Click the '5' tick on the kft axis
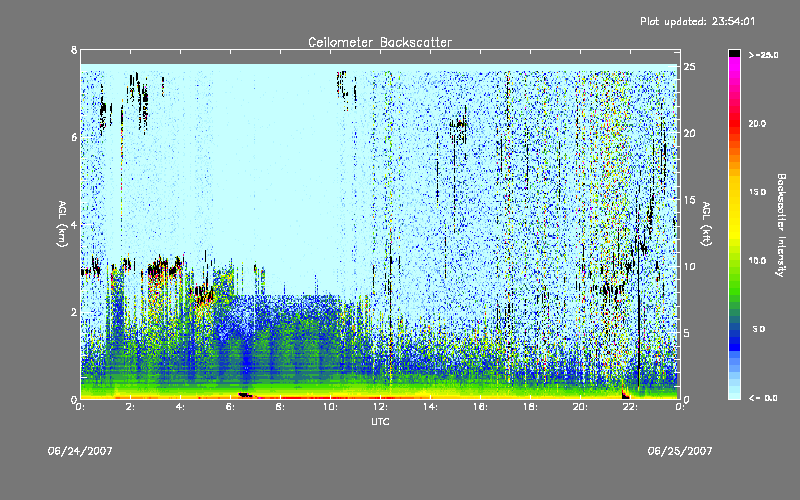The width and height of the screenshot is (800, 500). point(687,333)
